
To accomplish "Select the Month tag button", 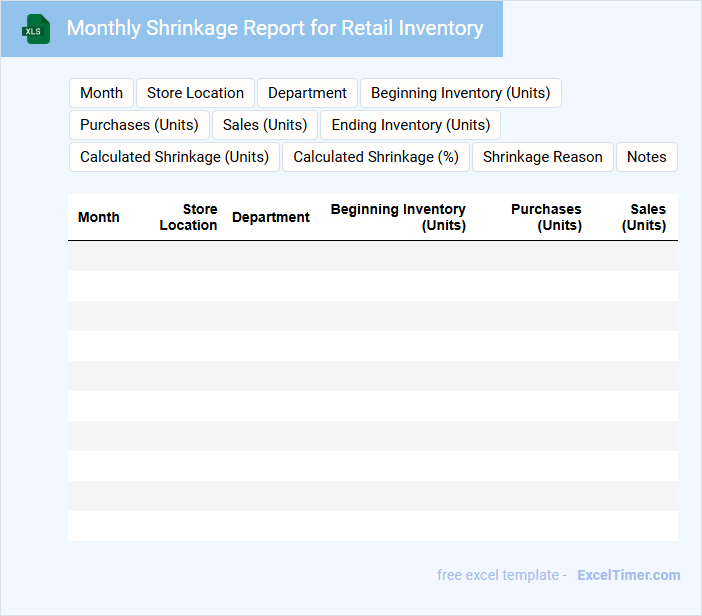I will coord(101,93).
